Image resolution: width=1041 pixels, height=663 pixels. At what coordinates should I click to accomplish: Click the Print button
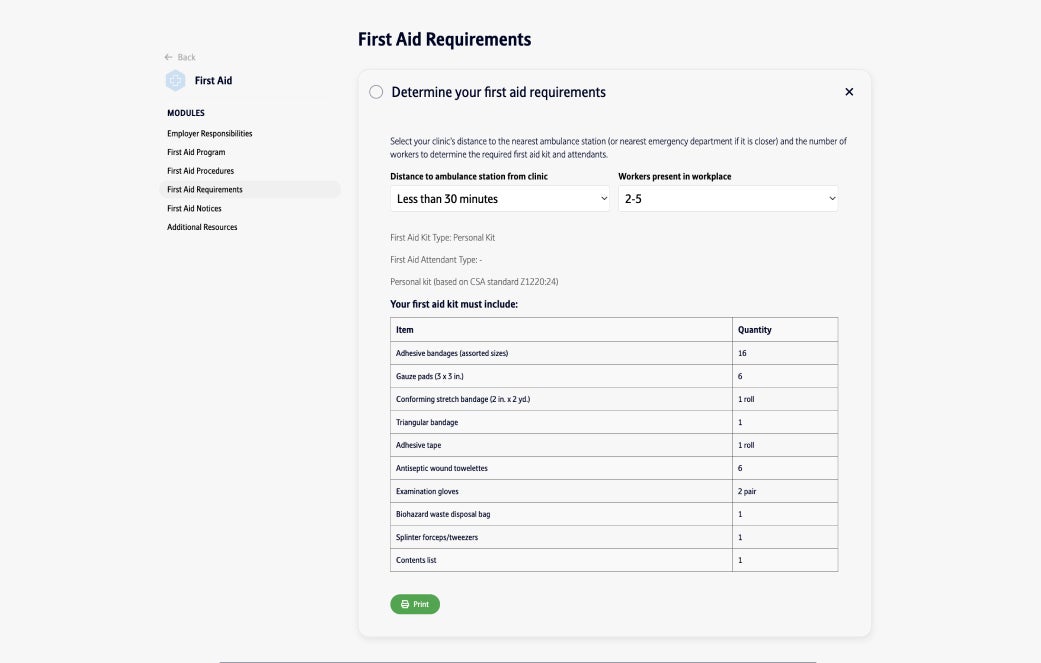coord(415,604)
